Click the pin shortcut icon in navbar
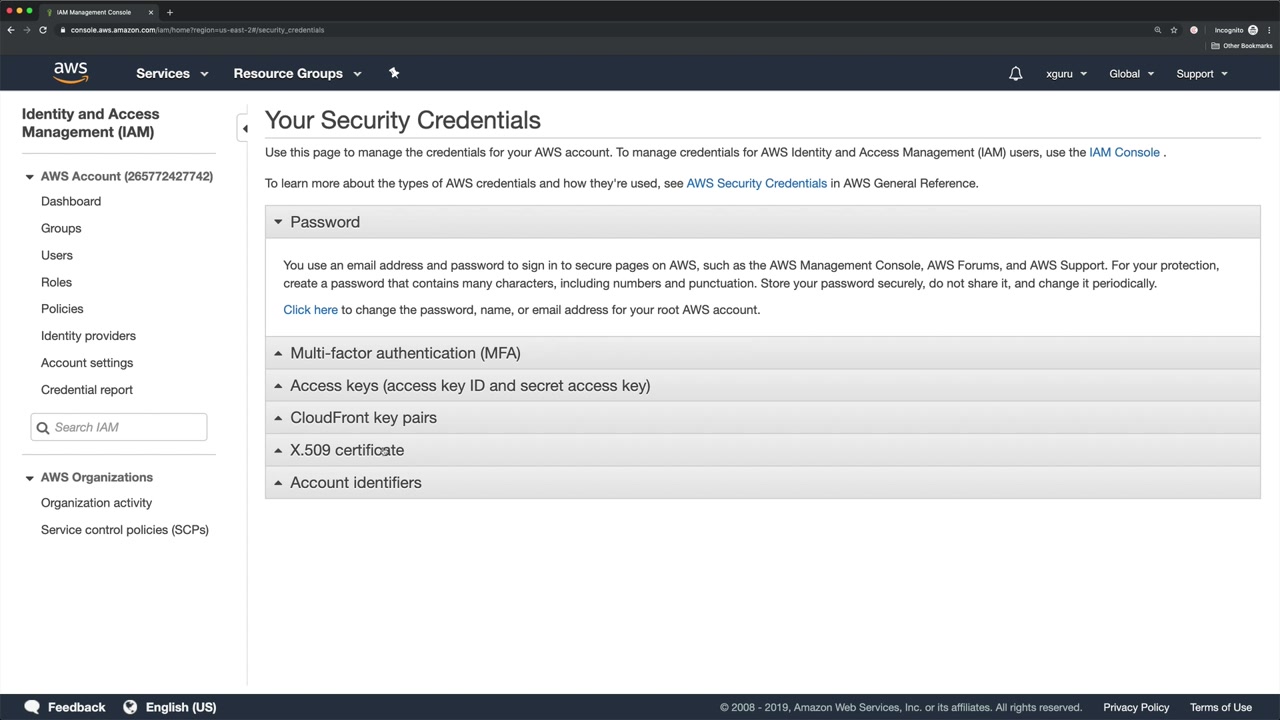The height and width of the screenshot is (720, 1280). 394,73
